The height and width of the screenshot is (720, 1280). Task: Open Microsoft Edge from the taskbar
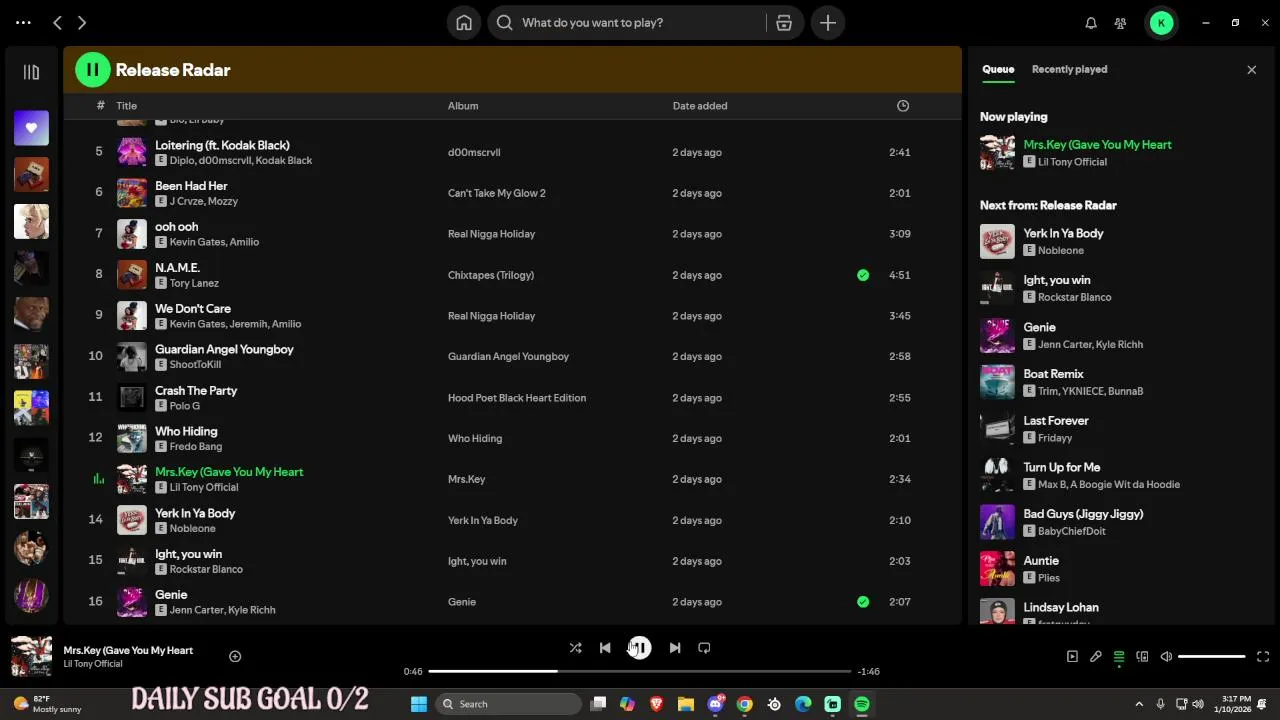(803, 704)
